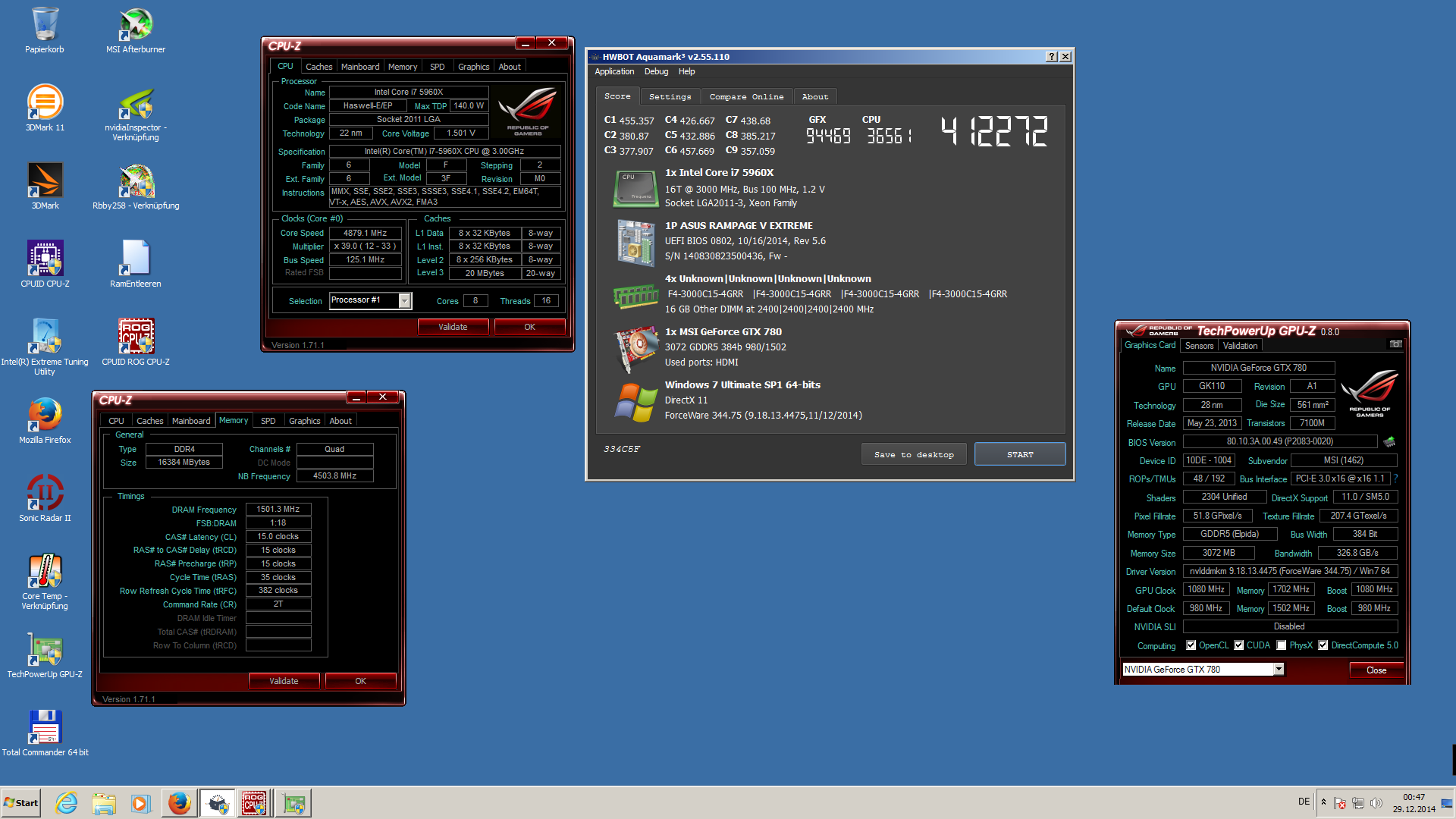Toggle the OpenCL checkbox in GPU-Z
The height and width of the screenshot is (819, 1456).
pyautogui.click(x=1191, y=645)
